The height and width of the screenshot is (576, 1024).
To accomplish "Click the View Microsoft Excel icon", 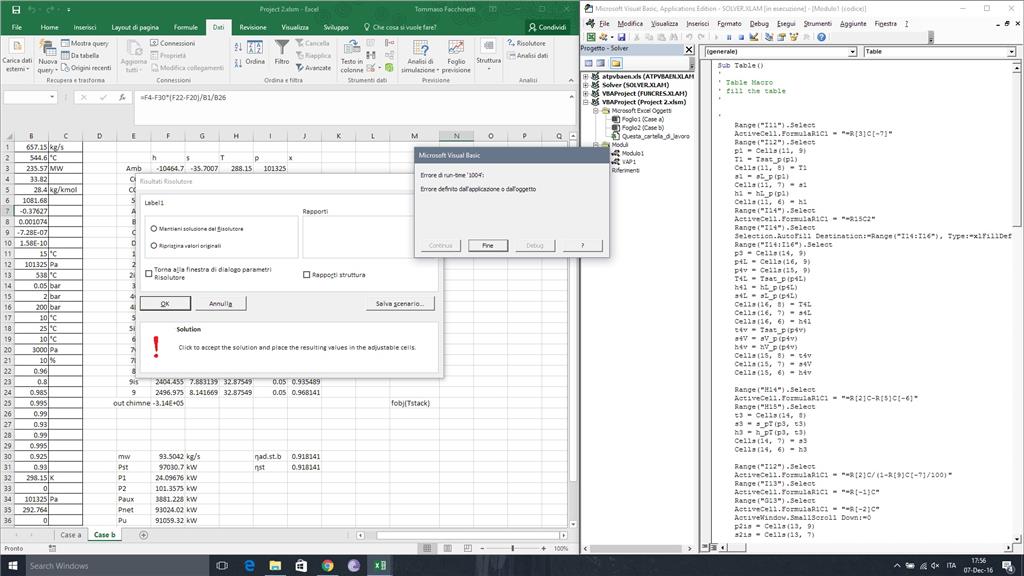I will click(591, 37).
